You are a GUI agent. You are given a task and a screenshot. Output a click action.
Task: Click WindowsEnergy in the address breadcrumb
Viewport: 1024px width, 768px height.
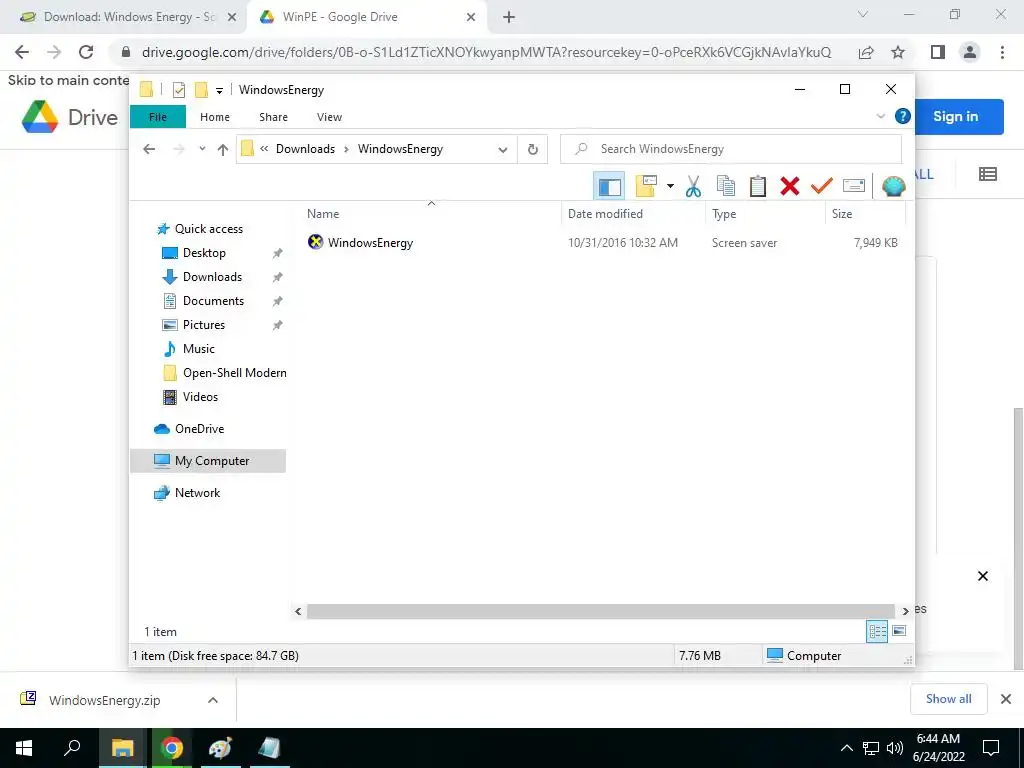400,149
